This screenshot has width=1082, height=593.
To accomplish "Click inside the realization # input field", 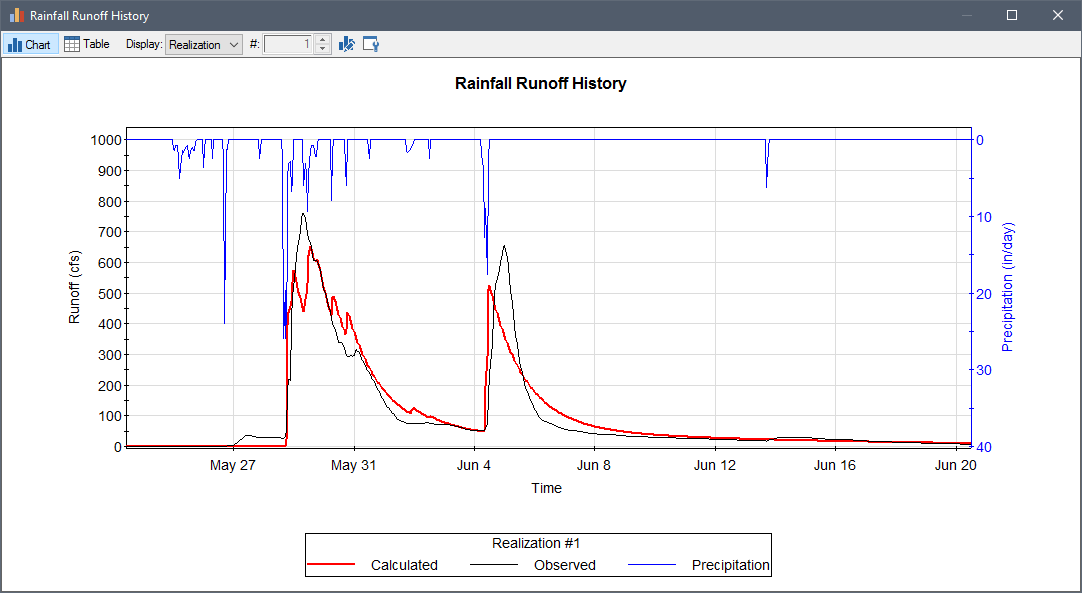I will (x=290, y=44).
